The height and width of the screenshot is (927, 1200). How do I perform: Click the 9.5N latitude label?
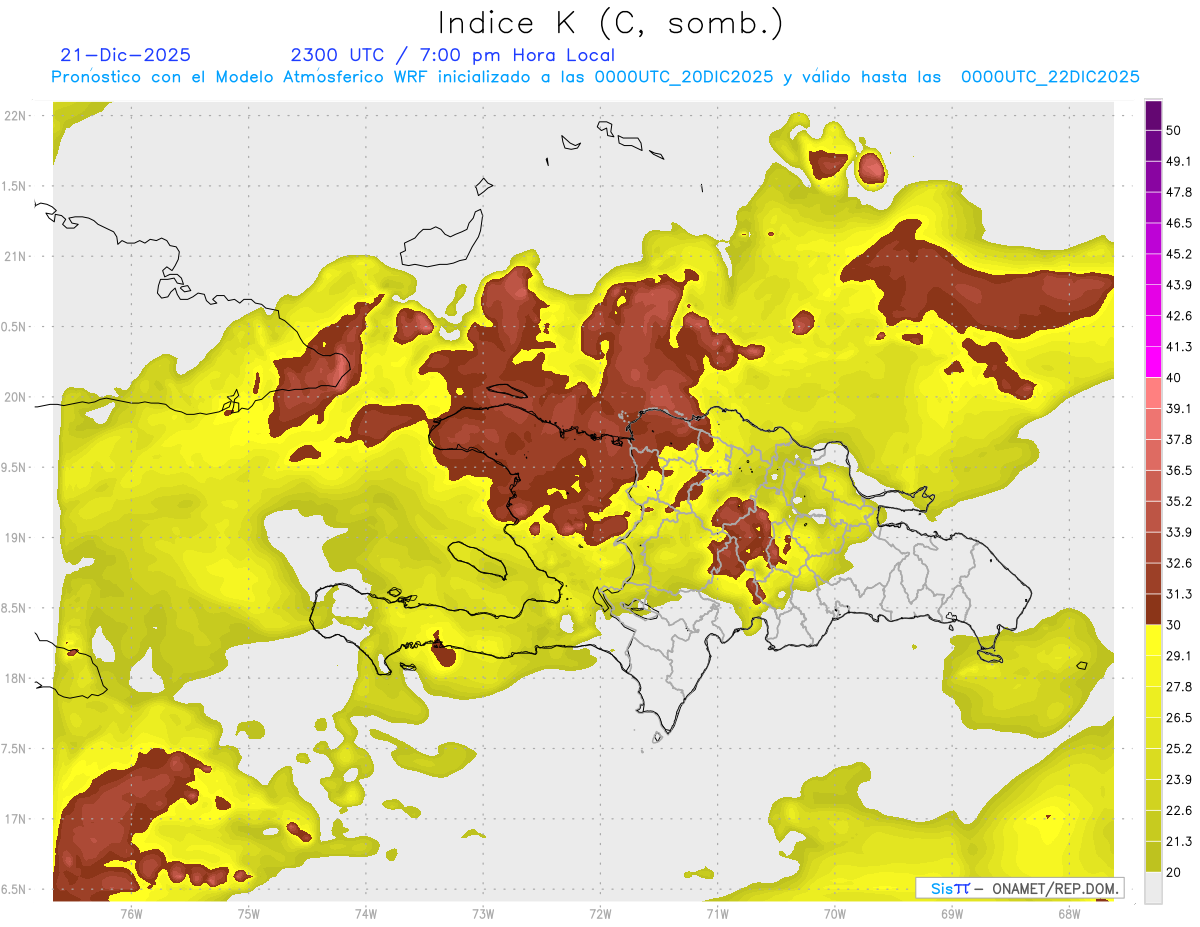[x=14, y=467]
